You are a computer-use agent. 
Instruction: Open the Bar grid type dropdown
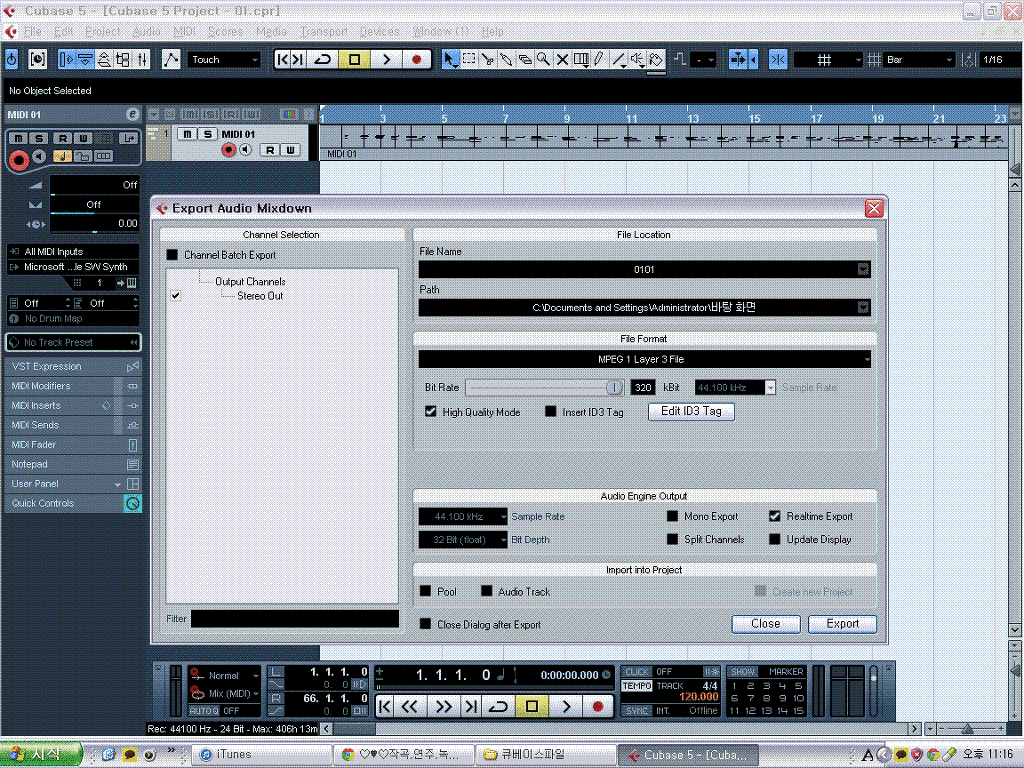920,59
